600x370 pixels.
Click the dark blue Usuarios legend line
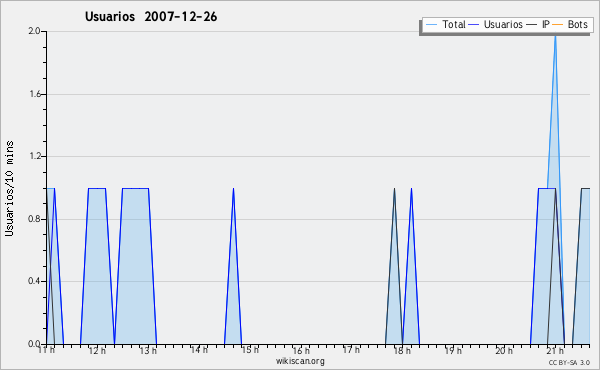474,24
